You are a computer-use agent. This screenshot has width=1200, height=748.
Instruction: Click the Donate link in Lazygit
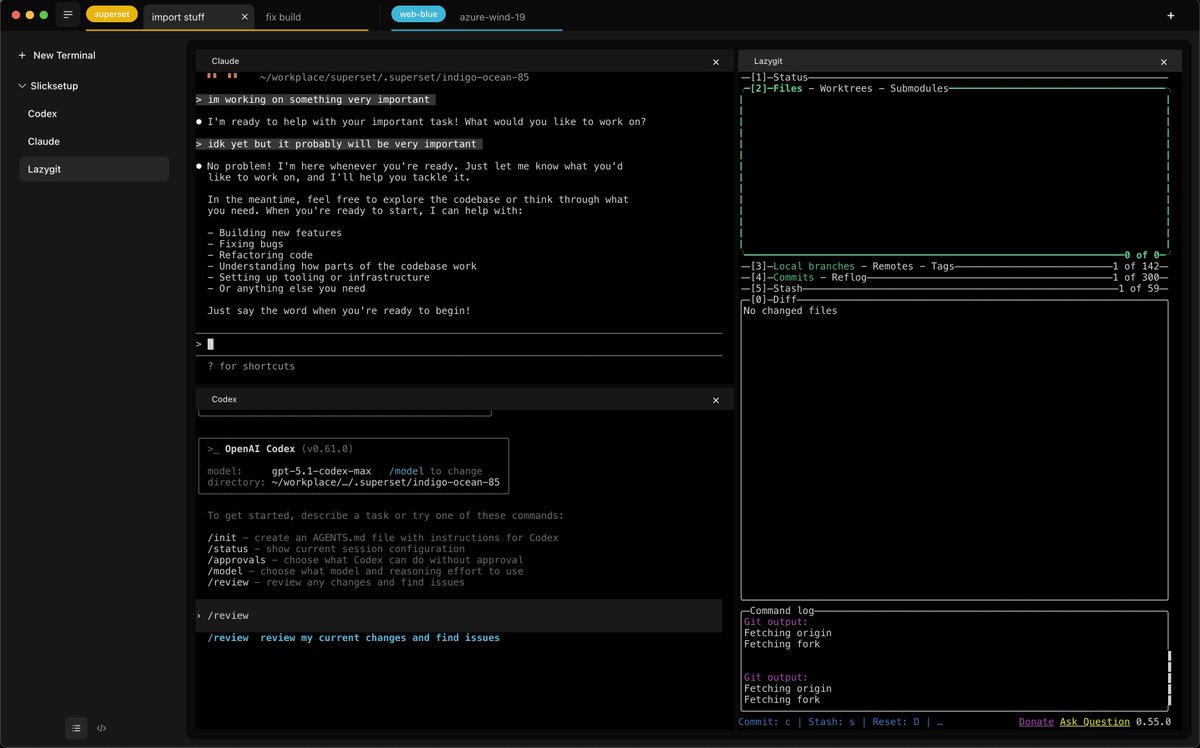click(1036, 721)
